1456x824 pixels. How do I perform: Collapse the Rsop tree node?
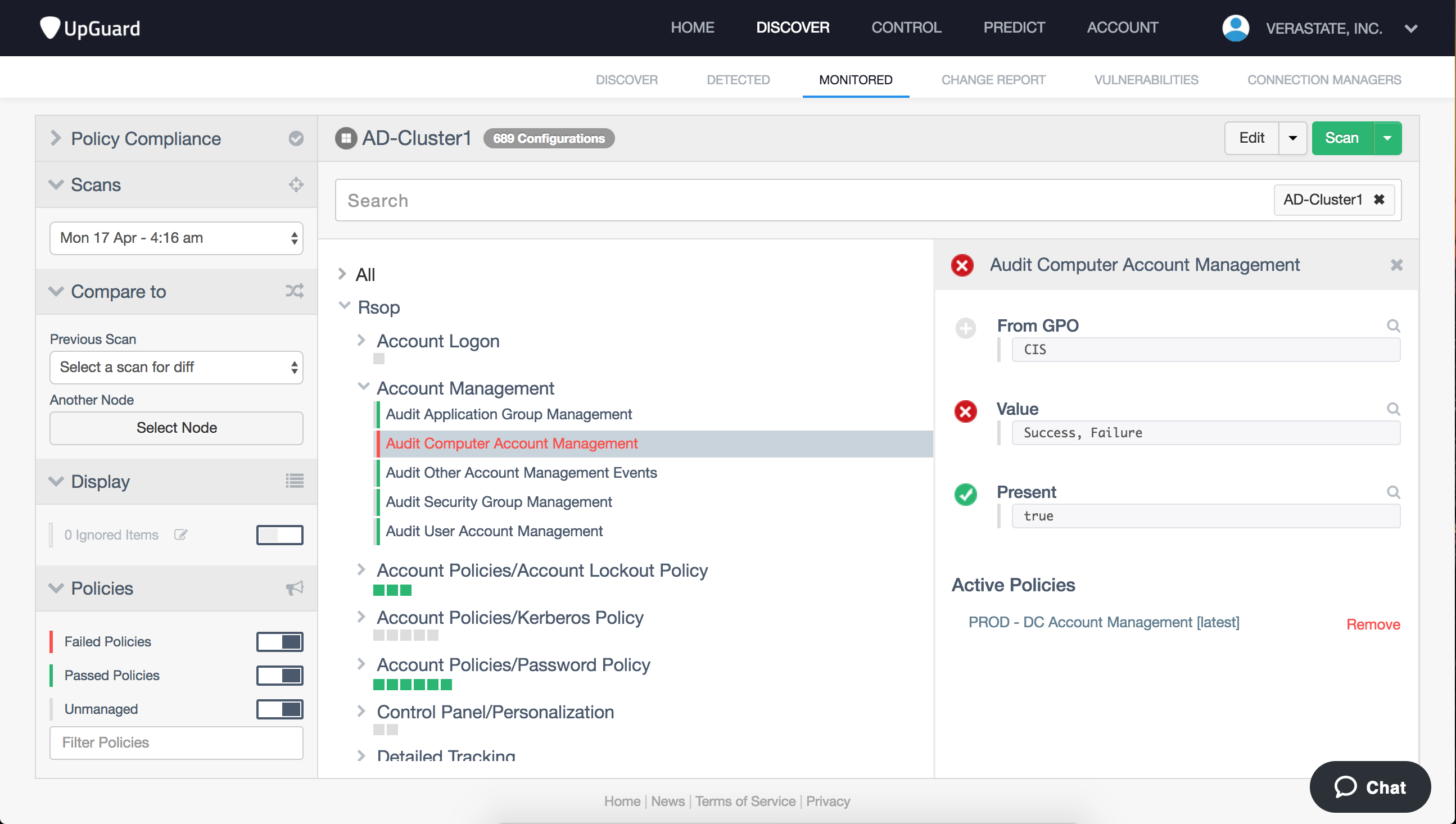[x=344, y=306]
